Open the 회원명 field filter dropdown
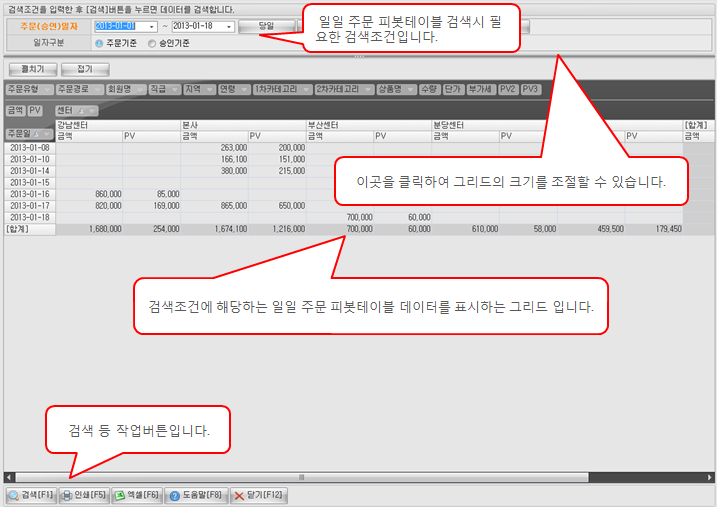The image size is (717, 507). [140, 90]
